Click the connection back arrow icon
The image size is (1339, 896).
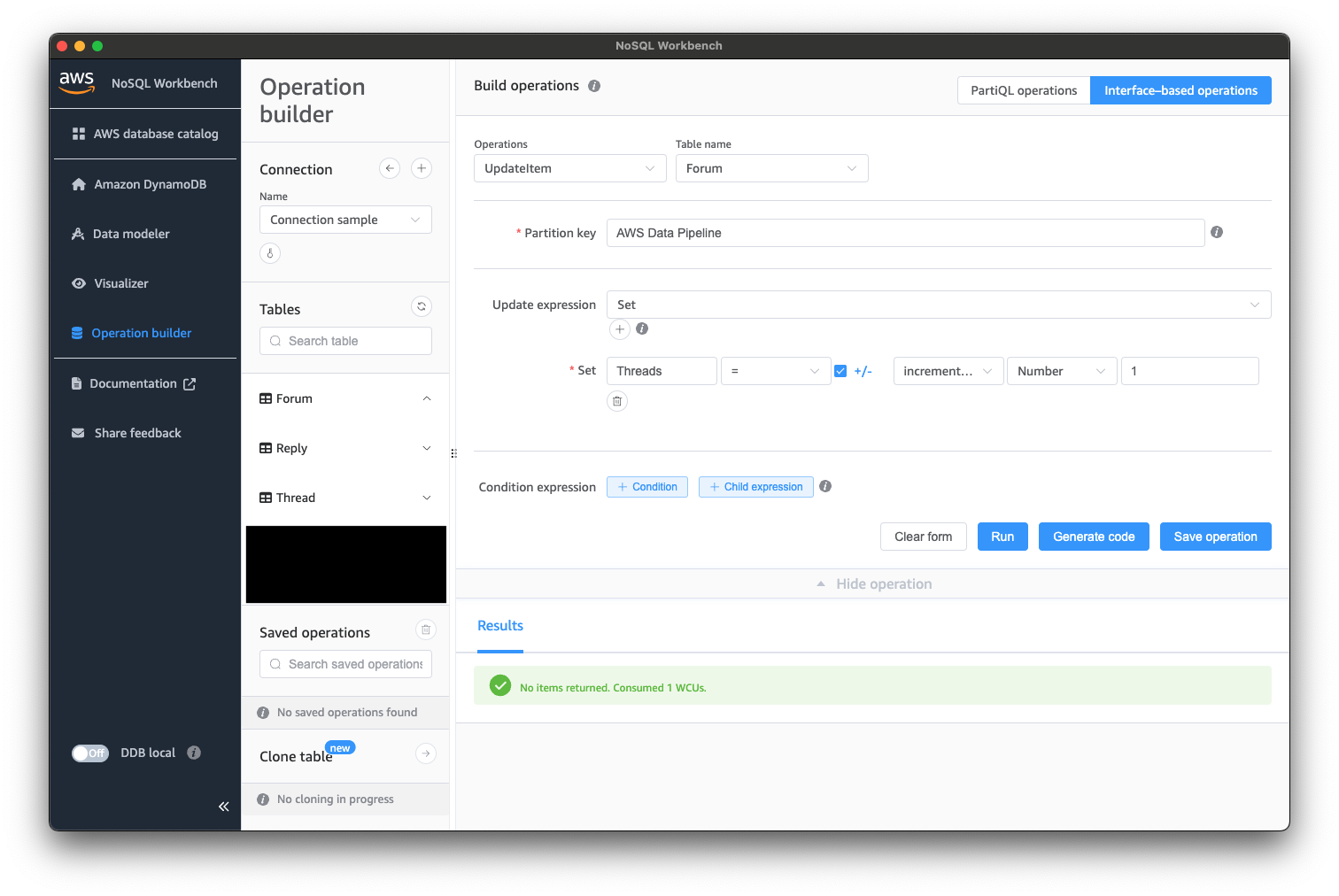click(390, 168)
